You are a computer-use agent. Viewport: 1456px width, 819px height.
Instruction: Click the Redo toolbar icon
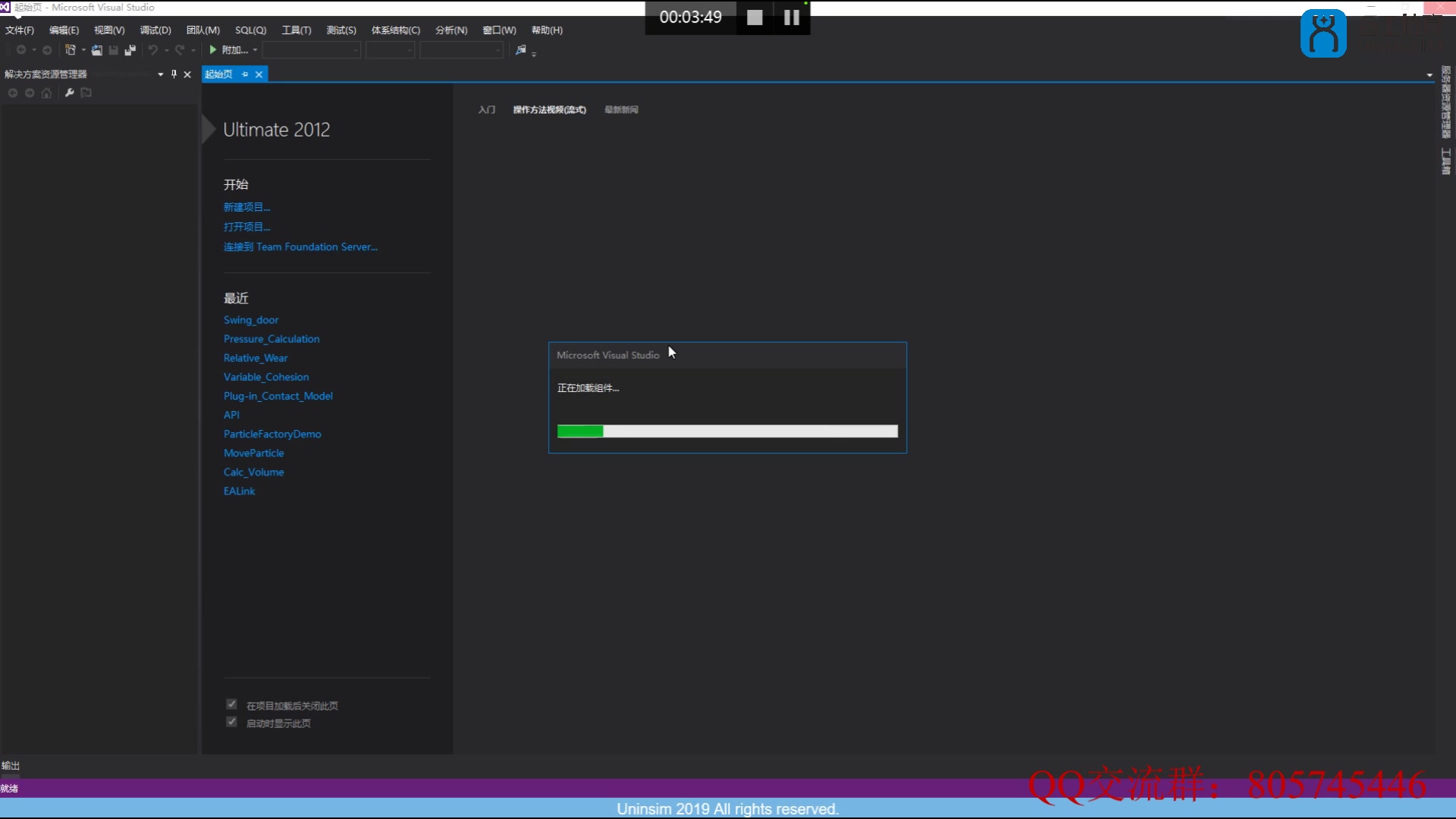click(x=180, y=50)
